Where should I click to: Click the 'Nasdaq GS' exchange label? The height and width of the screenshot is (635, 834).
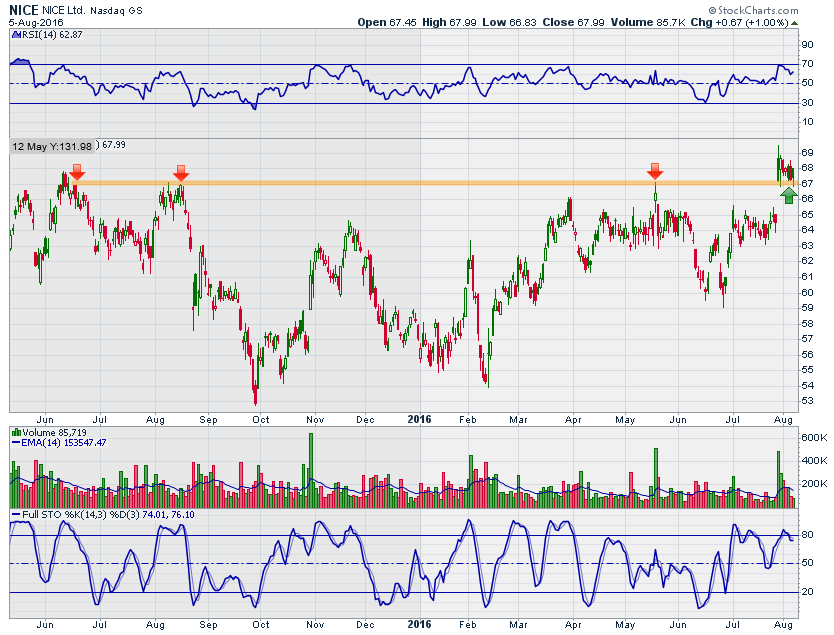(116, 11)
